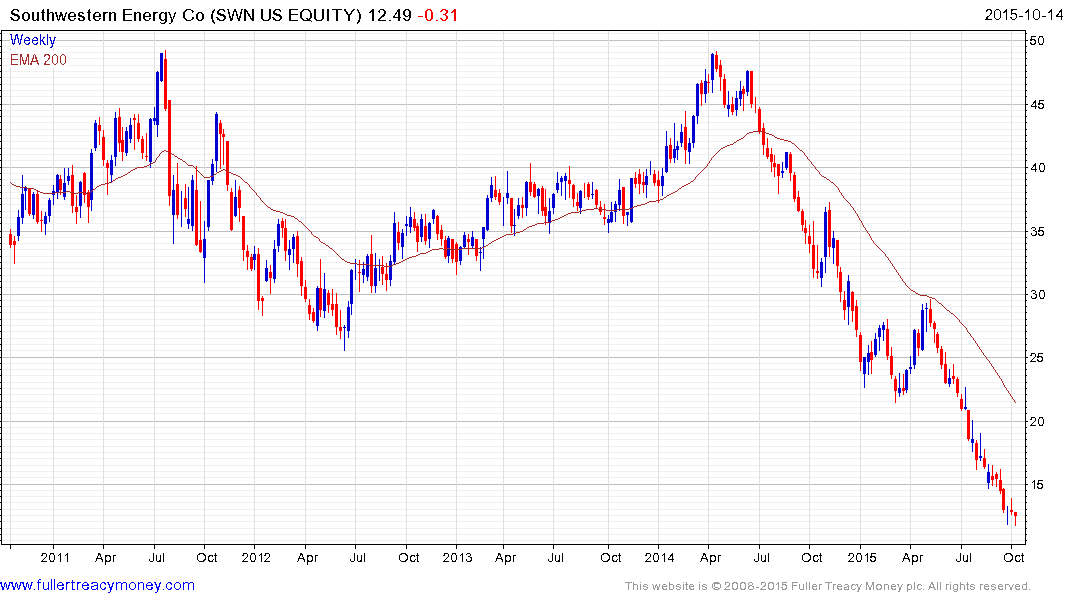This screenshot has height=600, width=1075.
Task: Click the y-axis label 20
Action: (x=1037, y=422)
